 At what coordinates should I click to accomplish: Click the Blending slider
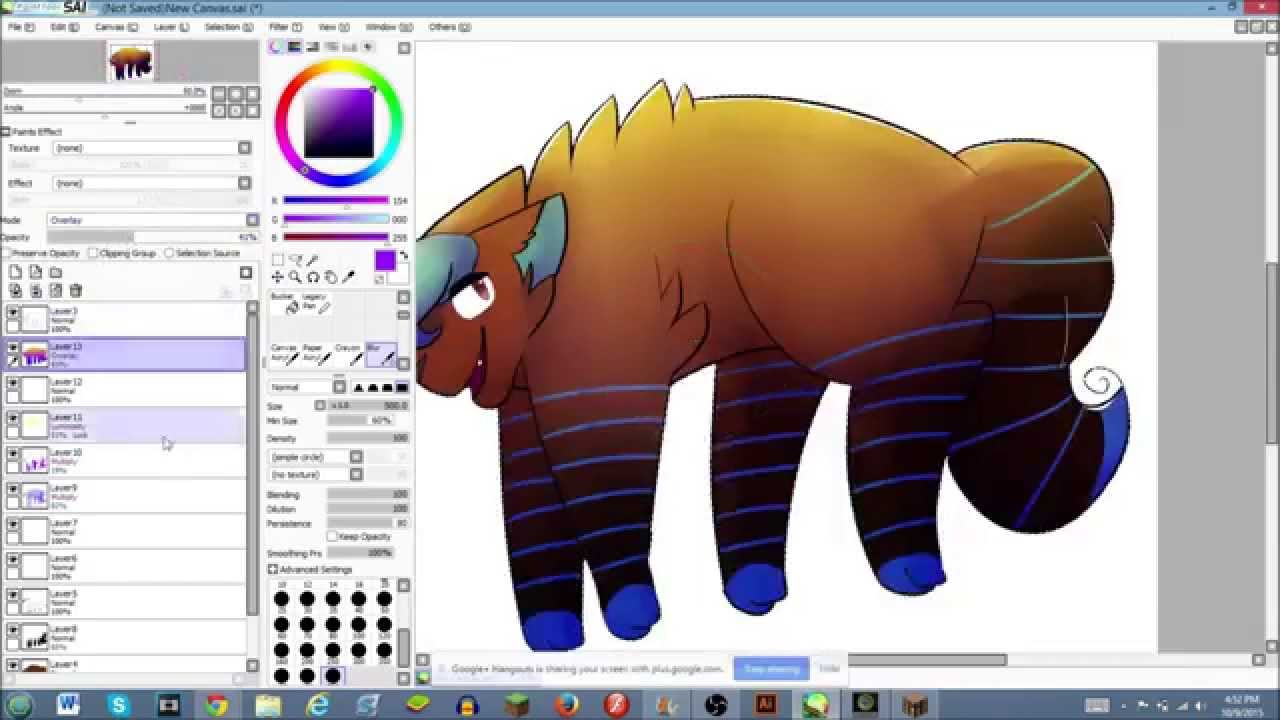pyautogui.click(x=368, y=495)
